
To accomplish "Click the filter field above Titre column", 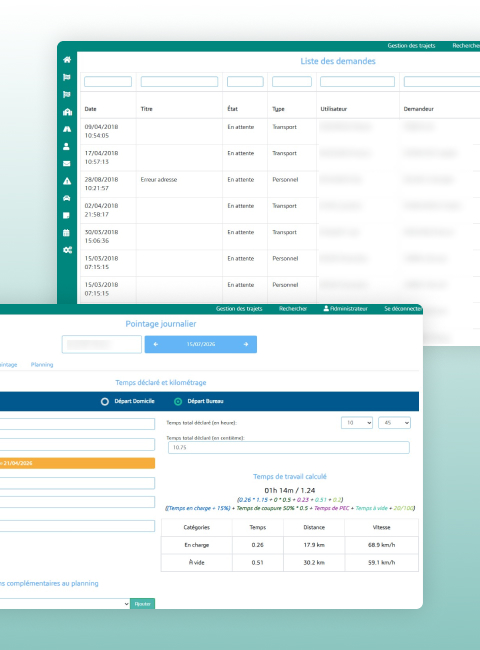I will point(179,82).
